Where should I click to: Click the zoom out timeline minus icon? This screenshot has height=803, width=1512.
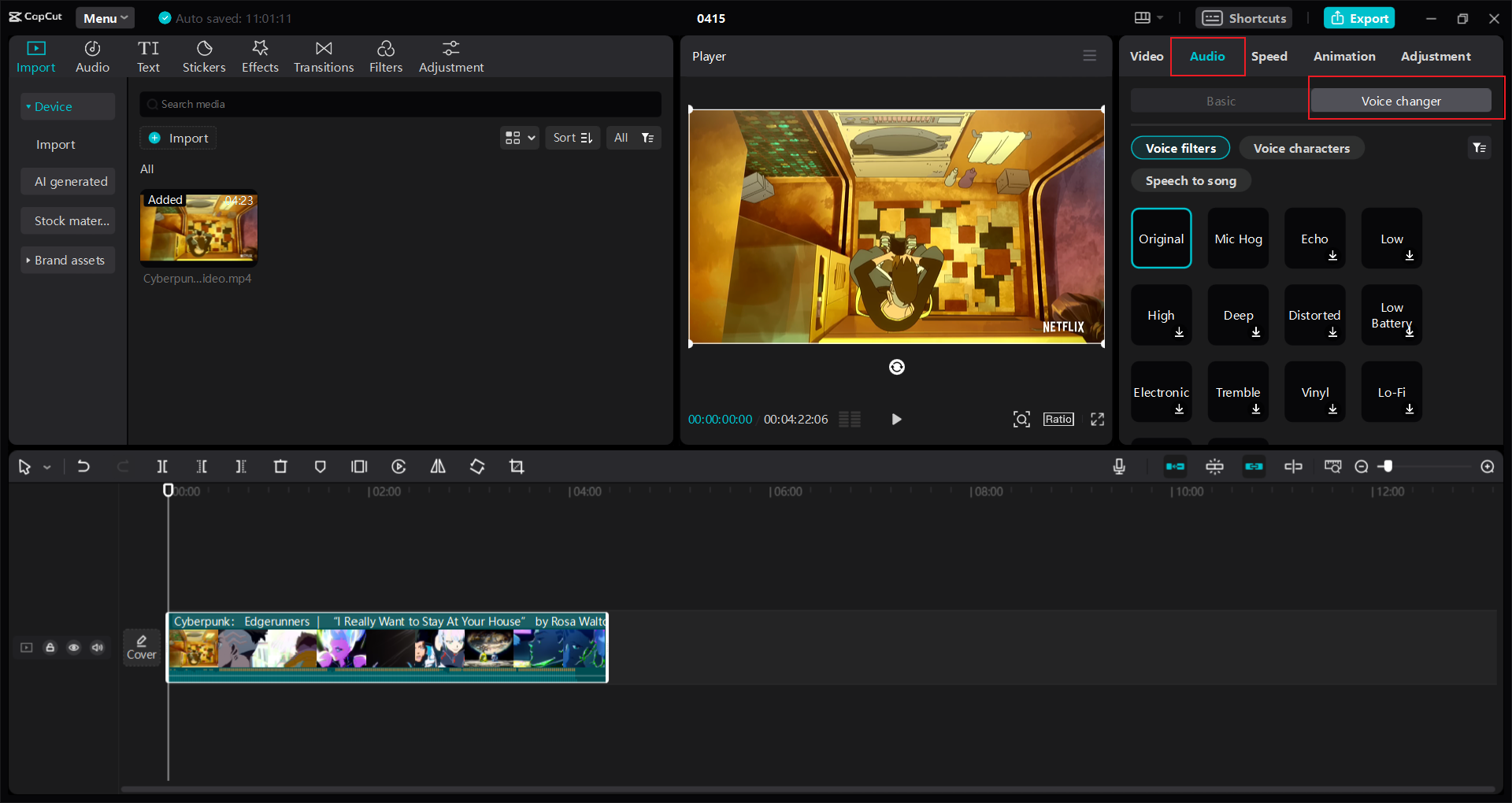click(x=1362, y=467)
